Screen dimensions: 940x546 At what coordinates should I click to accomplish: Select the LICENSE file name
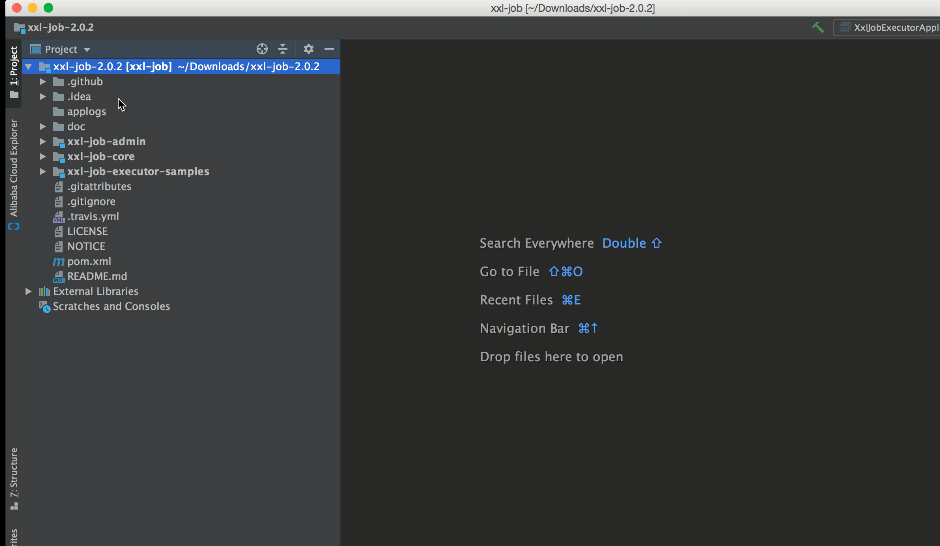click(x=88, y=231)
